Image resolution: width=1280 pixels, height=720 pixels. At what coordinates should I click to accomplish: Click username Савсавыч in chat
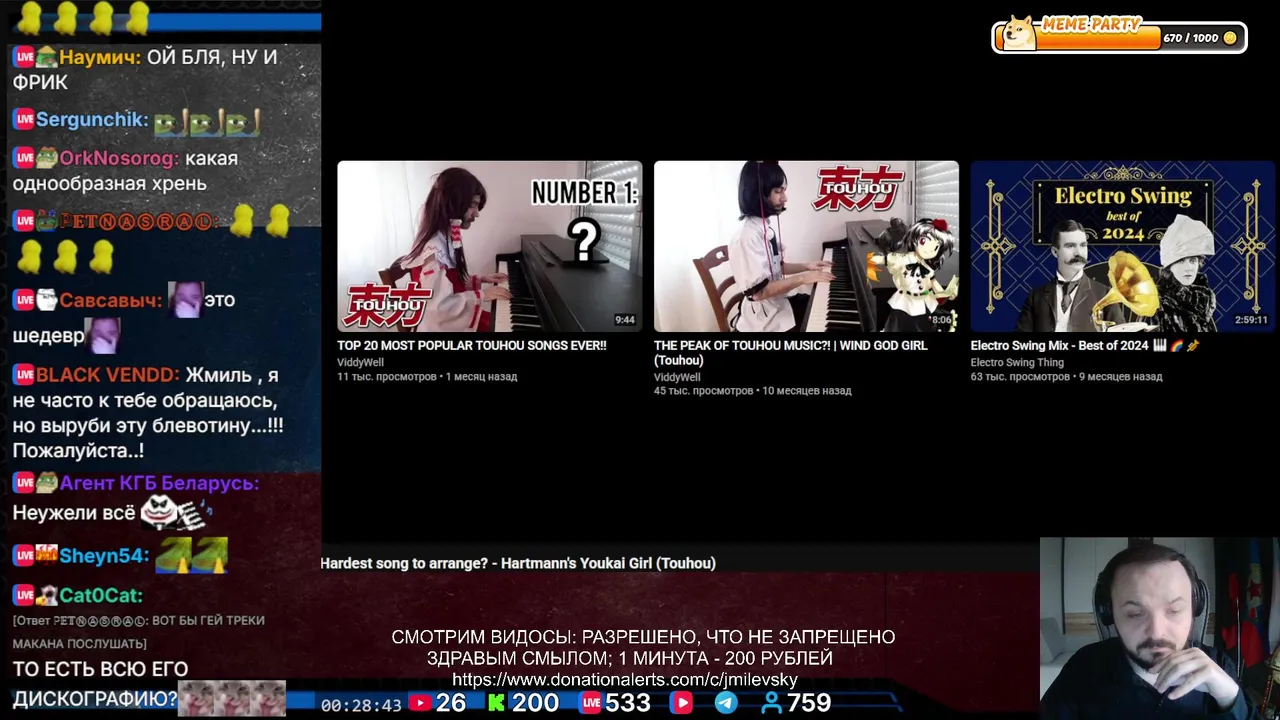[x=110, y=300]
